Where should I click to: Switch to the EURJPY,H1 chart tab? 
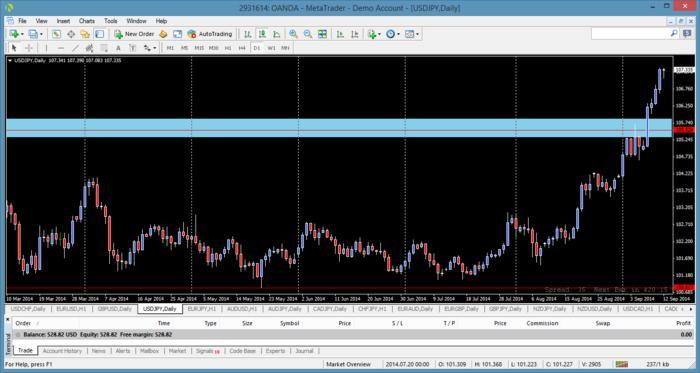[202, 309]
